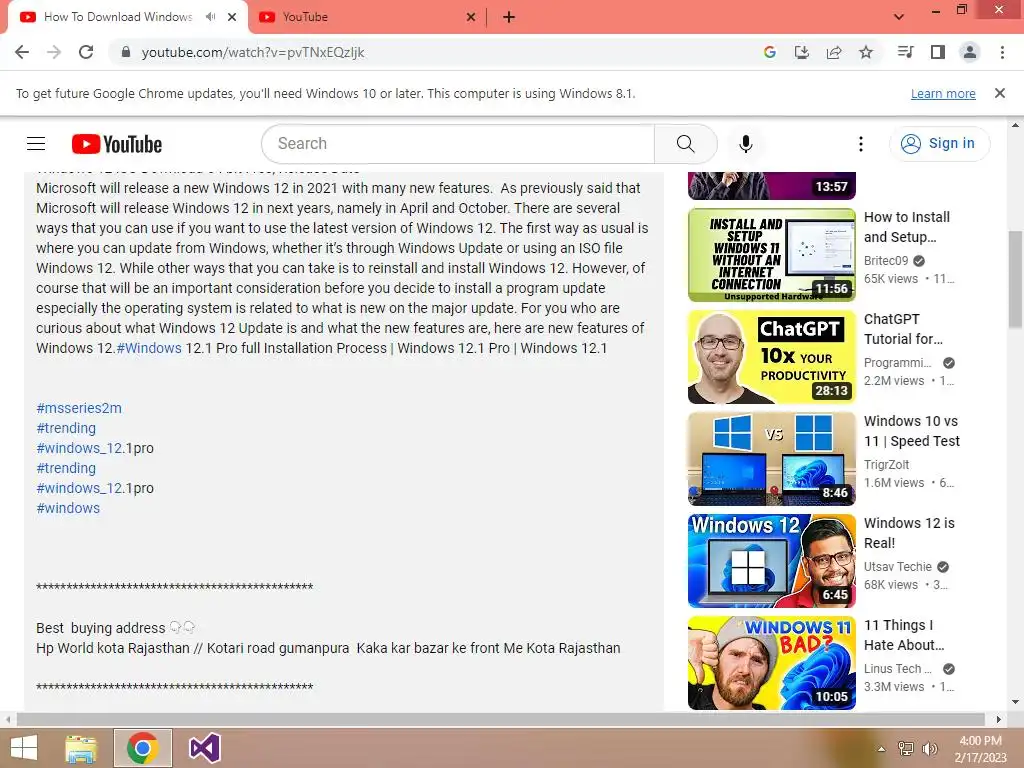Go back using the browser back arrow
This screenshot has height=768, width=1024.
tap(22, 52)
